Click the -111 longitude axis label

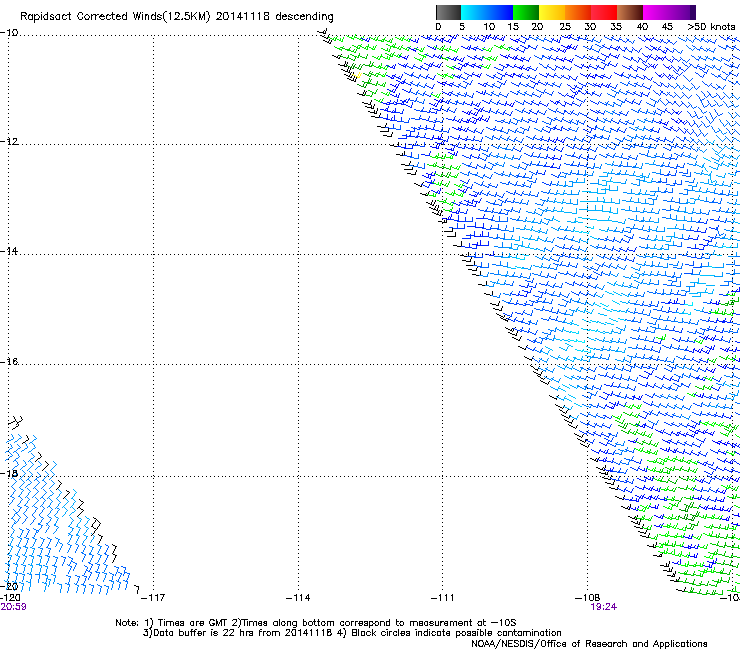pyautogui.click(x=443, y=598)
